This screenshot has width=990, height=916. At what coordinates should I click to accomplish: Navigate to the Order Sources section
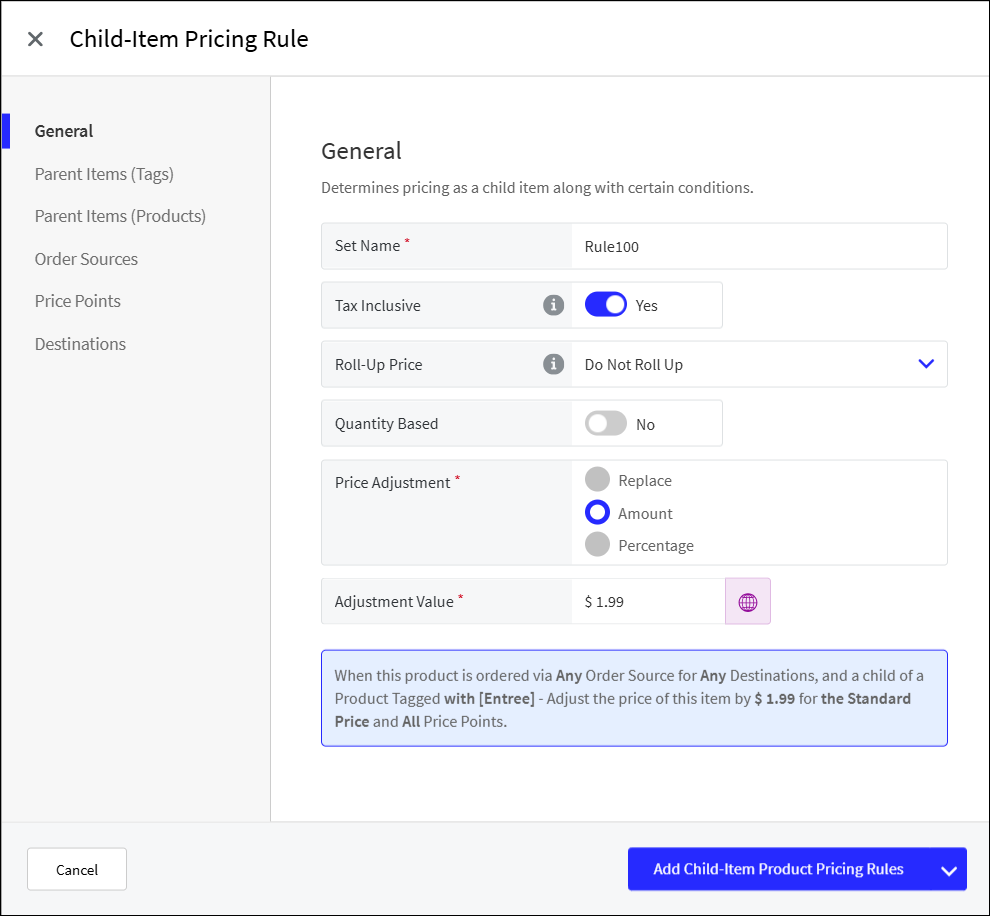pos(86,259)
